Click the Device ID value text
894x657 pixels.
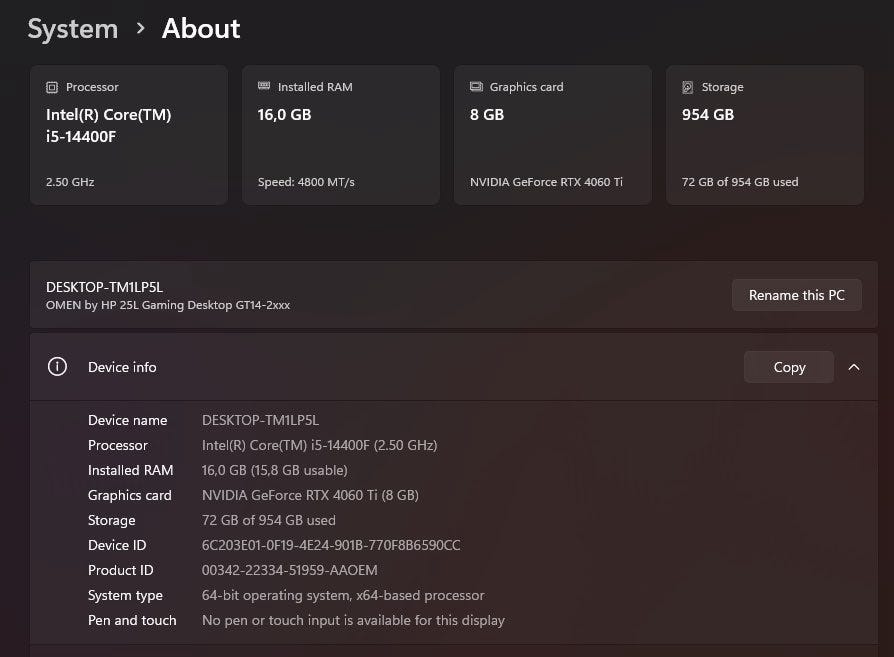(331, 545)
